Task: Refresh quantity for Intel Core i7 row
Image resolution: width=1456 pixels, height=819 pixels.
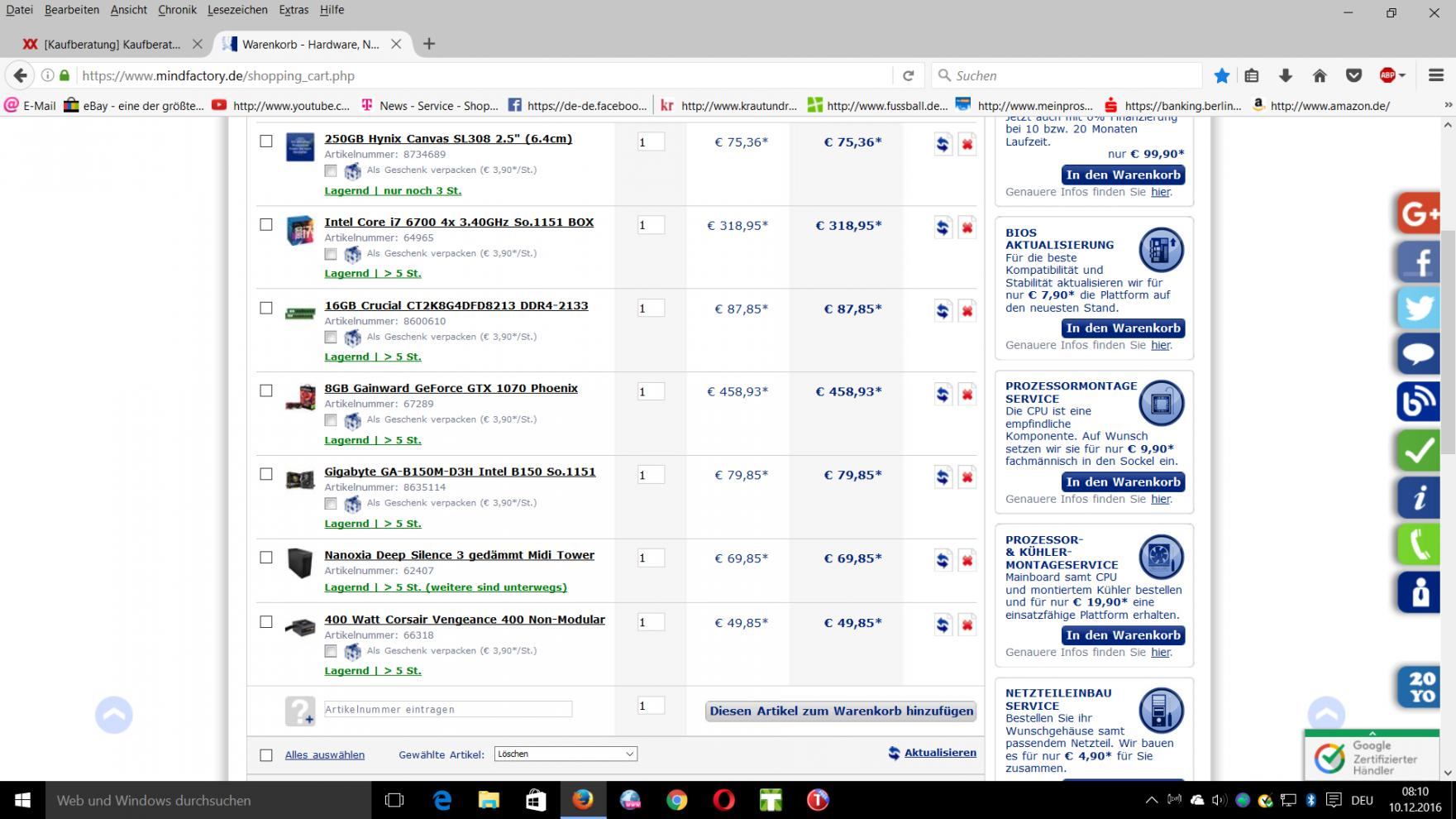Action: click(943, 227)
